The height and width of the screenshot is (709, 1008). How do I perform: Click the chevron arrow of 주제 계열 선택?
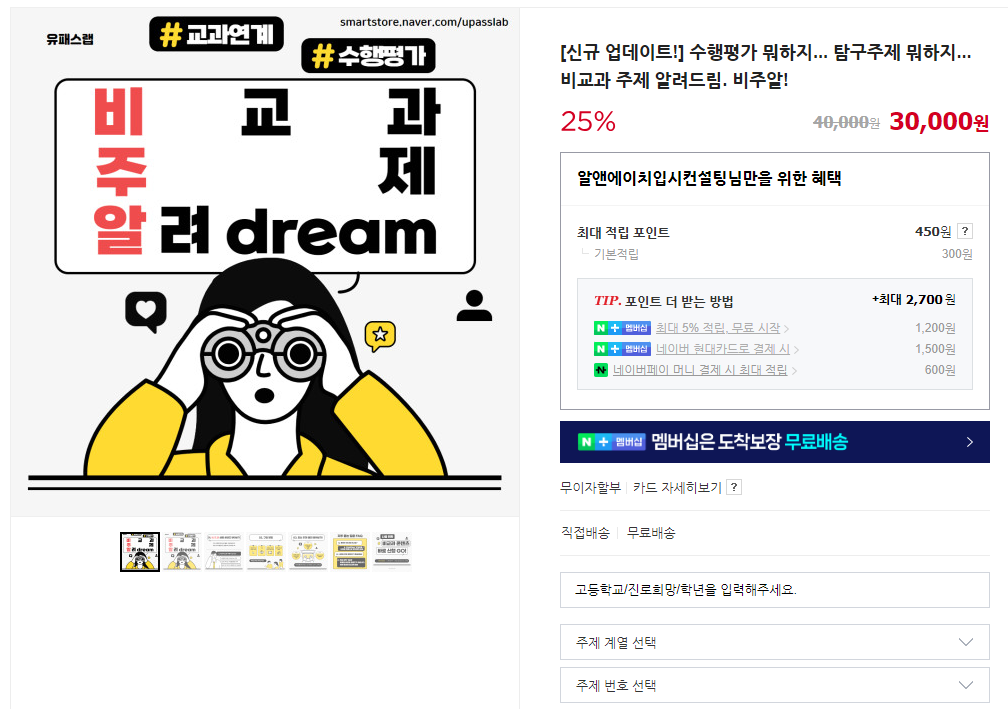pyautogui.click(x=965, y=642)
